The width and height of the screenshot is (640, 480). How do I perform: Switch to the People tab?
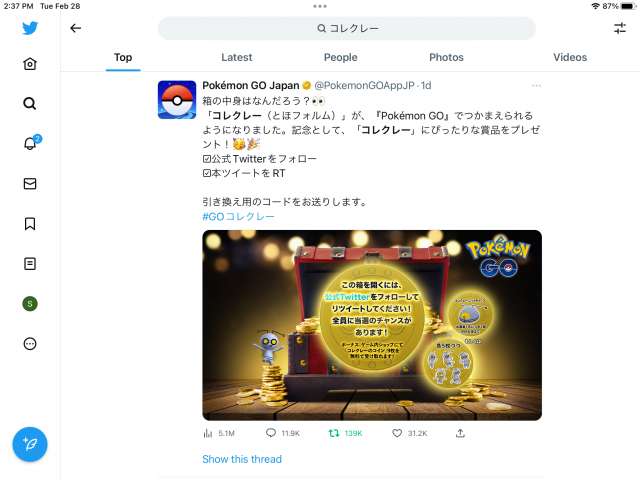click(341, 58)
